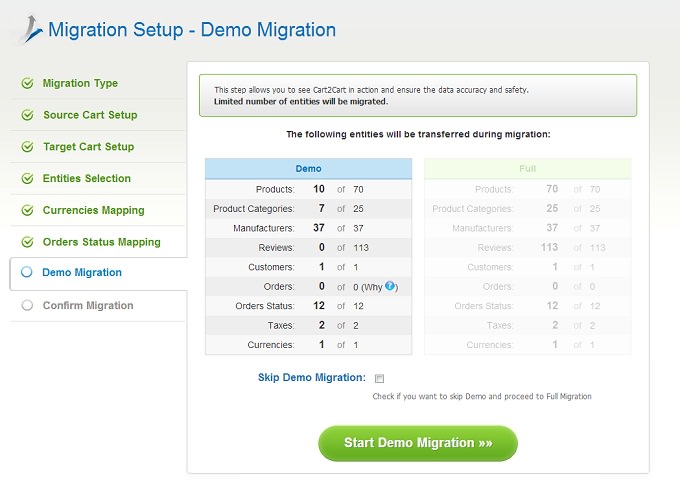Screen dimensions: 680x490
Task: Click the blue circle icon beside Demo Migration
Action: pos(27,272)
